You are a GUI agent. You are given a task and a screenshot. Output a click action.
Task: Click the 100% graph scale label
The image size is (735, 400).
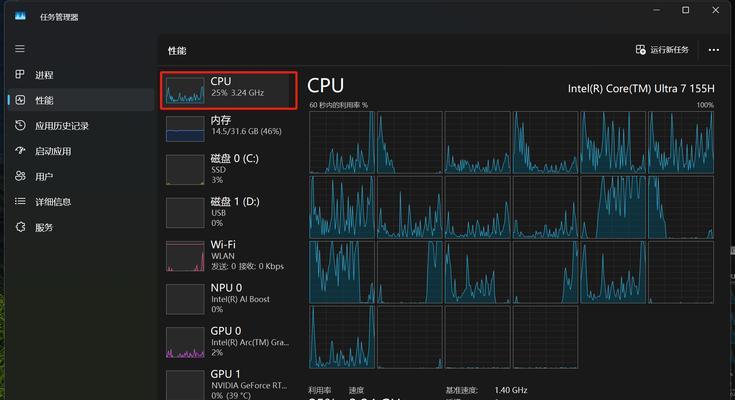tap(705, 105)
